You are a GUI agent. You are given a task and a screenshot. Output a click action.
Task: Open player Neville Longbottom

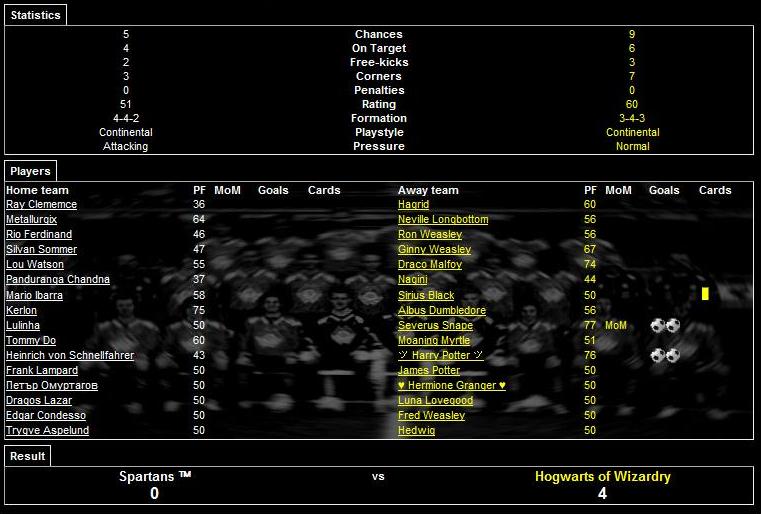pyautogui.click(x=443, y=219)
